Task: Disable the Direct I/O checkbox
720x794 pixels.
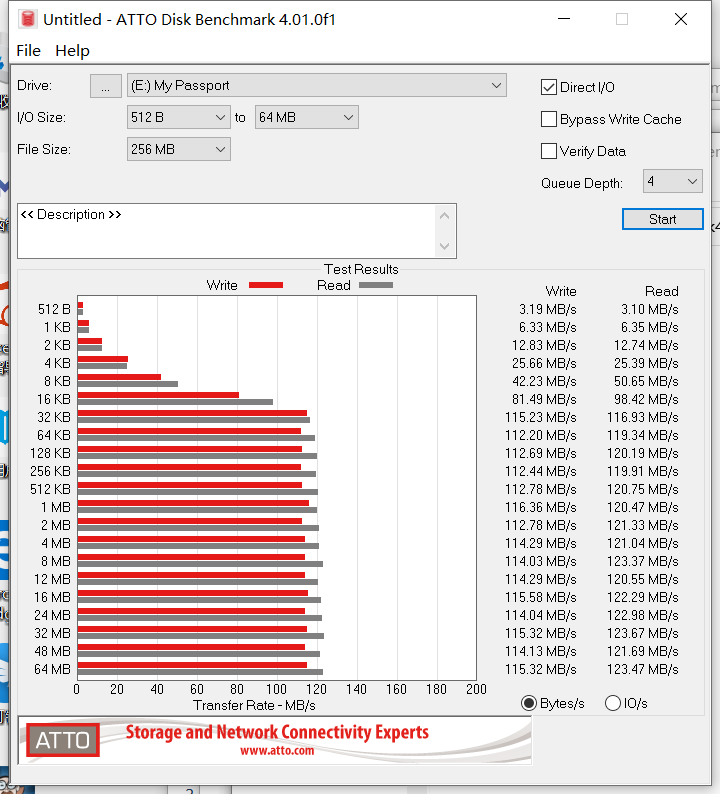Action: pyautogui.click(x=549, y=87)
